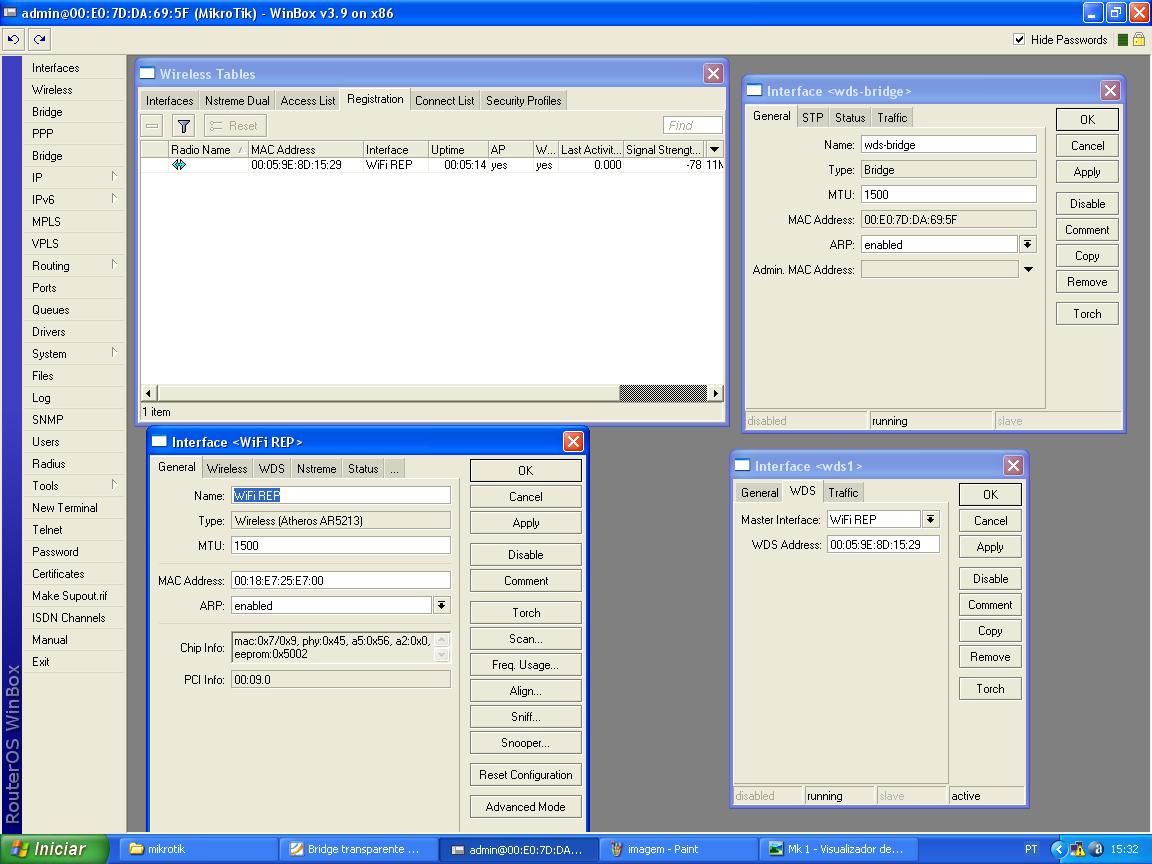The width and height of the screenshot is (1152, 864).
Task: Click the tray expand arrow icon
Action: 1058,849
